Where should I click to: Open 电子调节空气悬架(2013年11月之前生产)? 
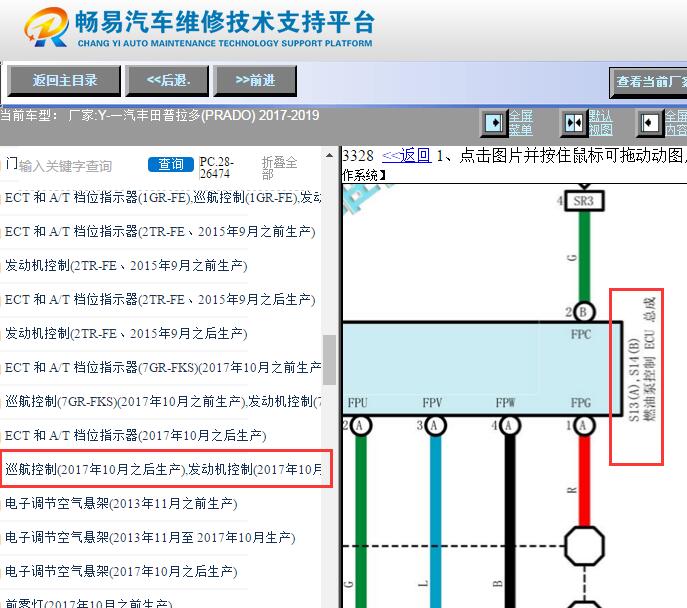(121, 503)
